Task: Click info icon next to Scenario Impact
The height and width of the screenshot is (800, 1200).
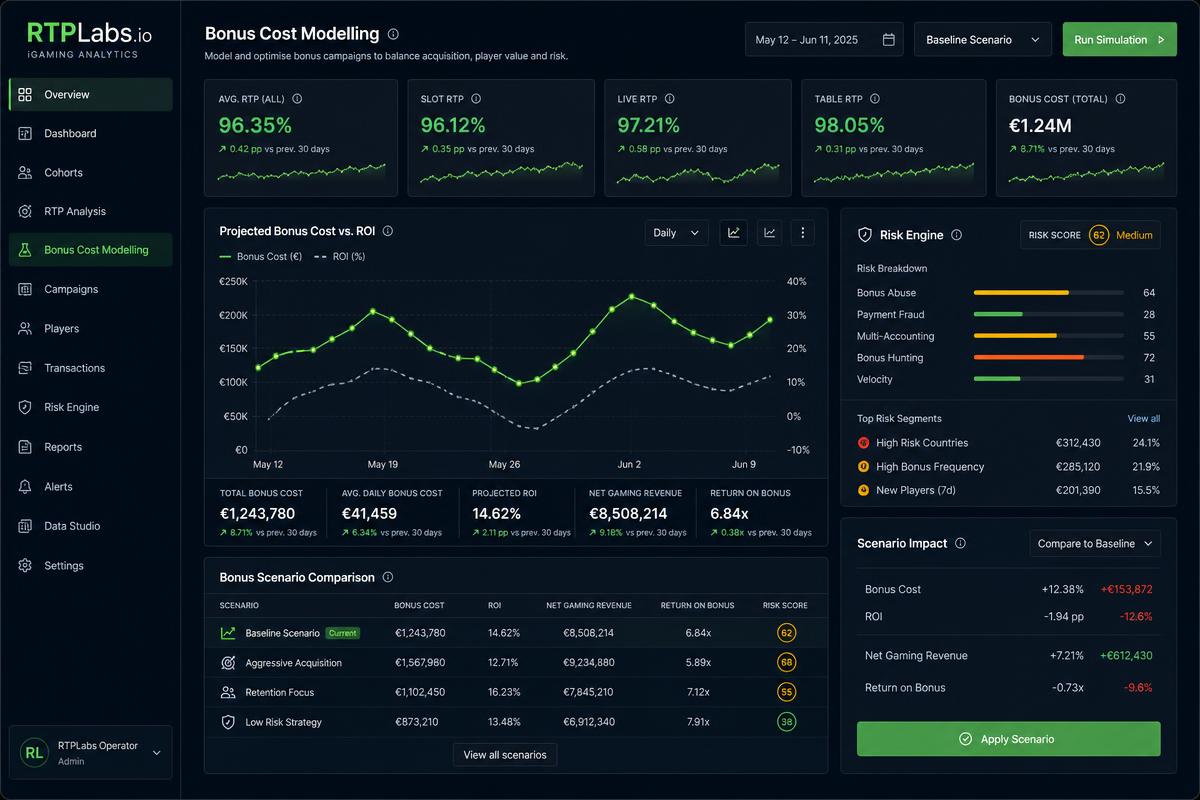Action: 960,543
